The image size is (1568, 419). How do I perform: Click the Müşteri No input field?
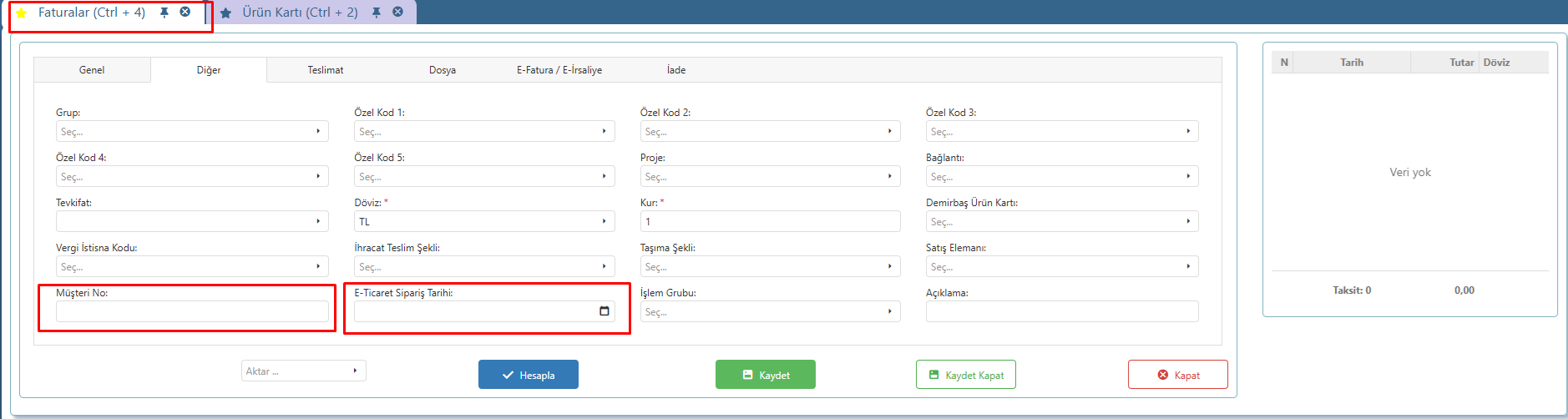192,311
